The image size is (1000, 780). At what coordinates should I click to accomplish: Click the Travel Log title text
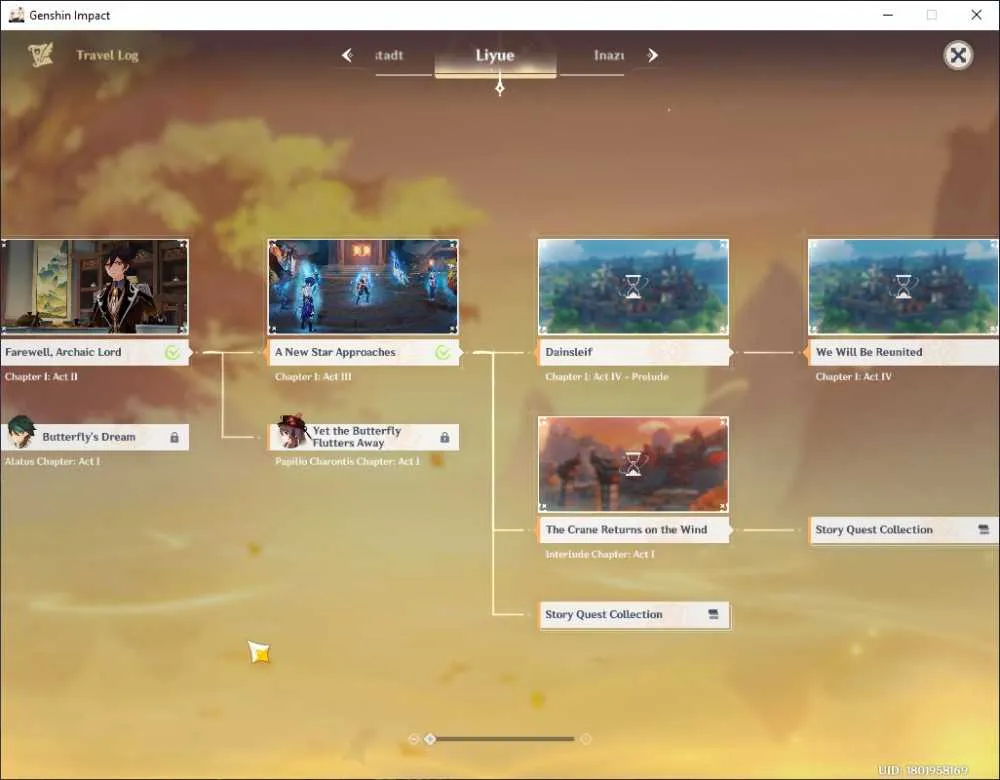[x=107, y=55]
